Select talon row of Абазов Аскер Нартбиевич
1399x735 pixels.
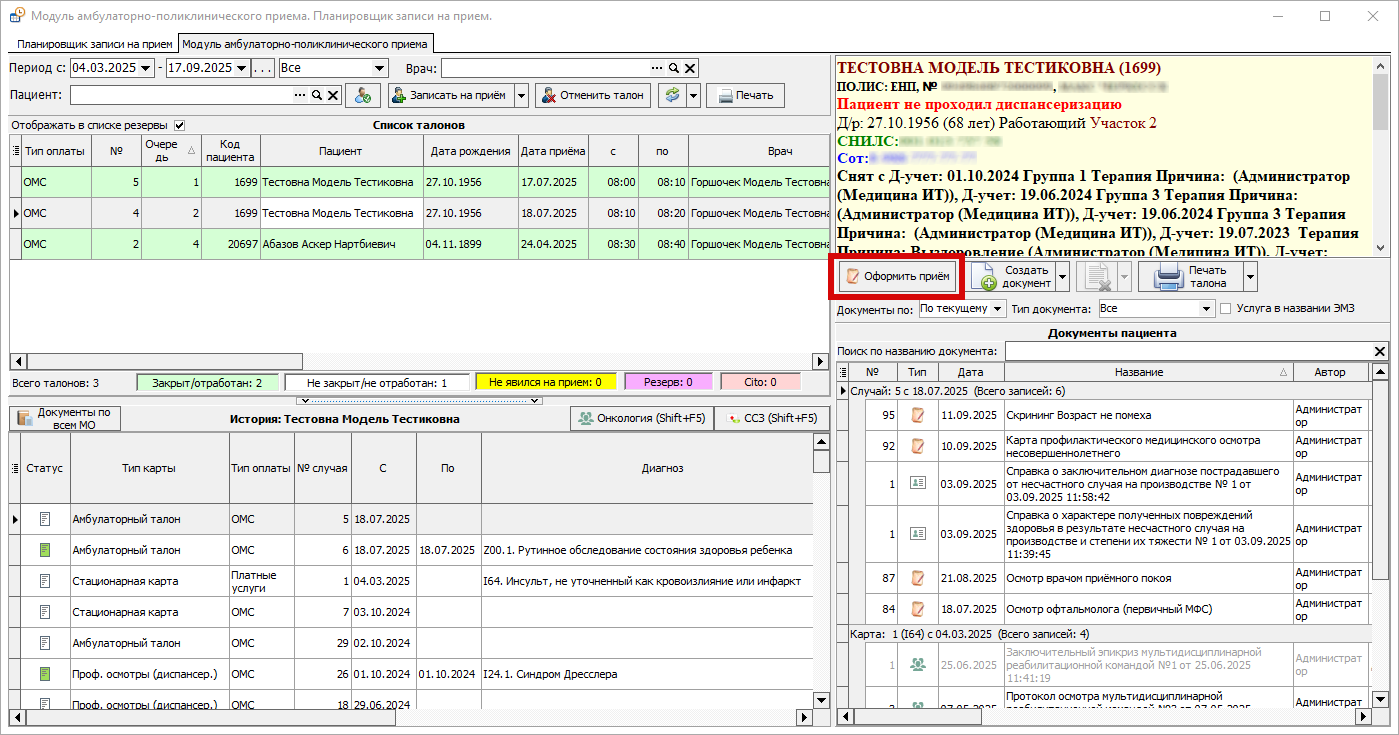pos(420,244)
